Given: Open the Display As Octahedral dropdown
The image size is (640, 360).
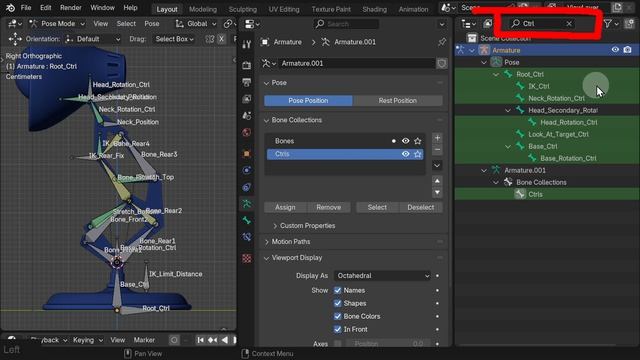Looking at the screenshot, I should (382, 276).
